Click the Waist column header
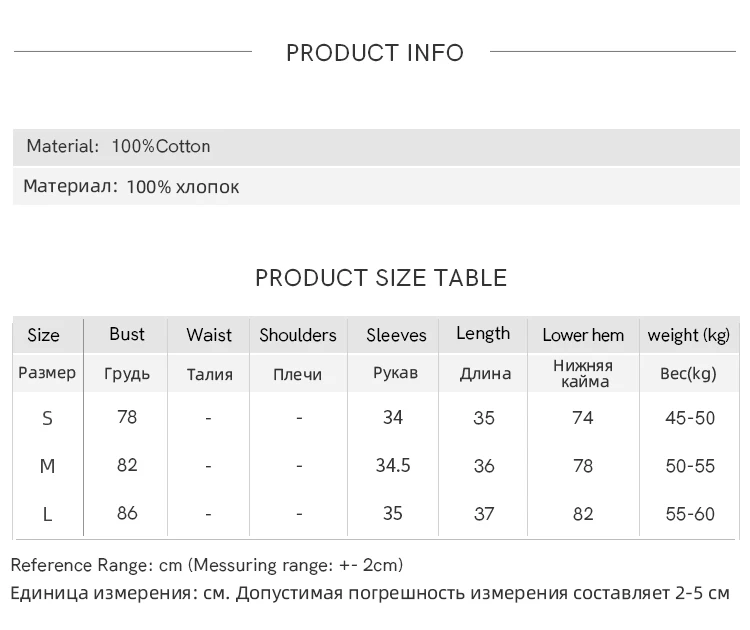Screen dimensions: 750x630 tap(208, 335)
